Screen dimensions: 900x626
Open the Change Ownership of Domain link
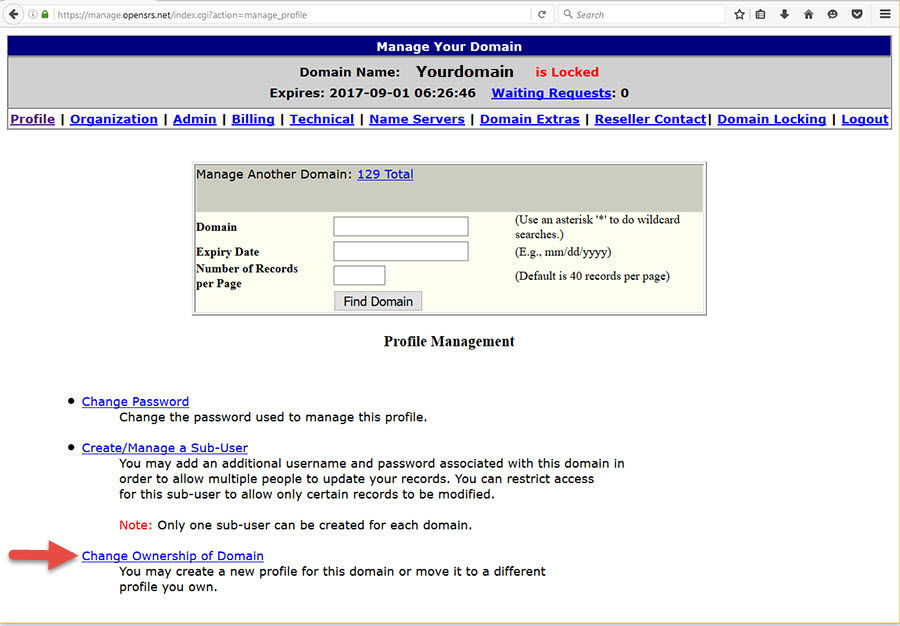(x=172, y=556)
